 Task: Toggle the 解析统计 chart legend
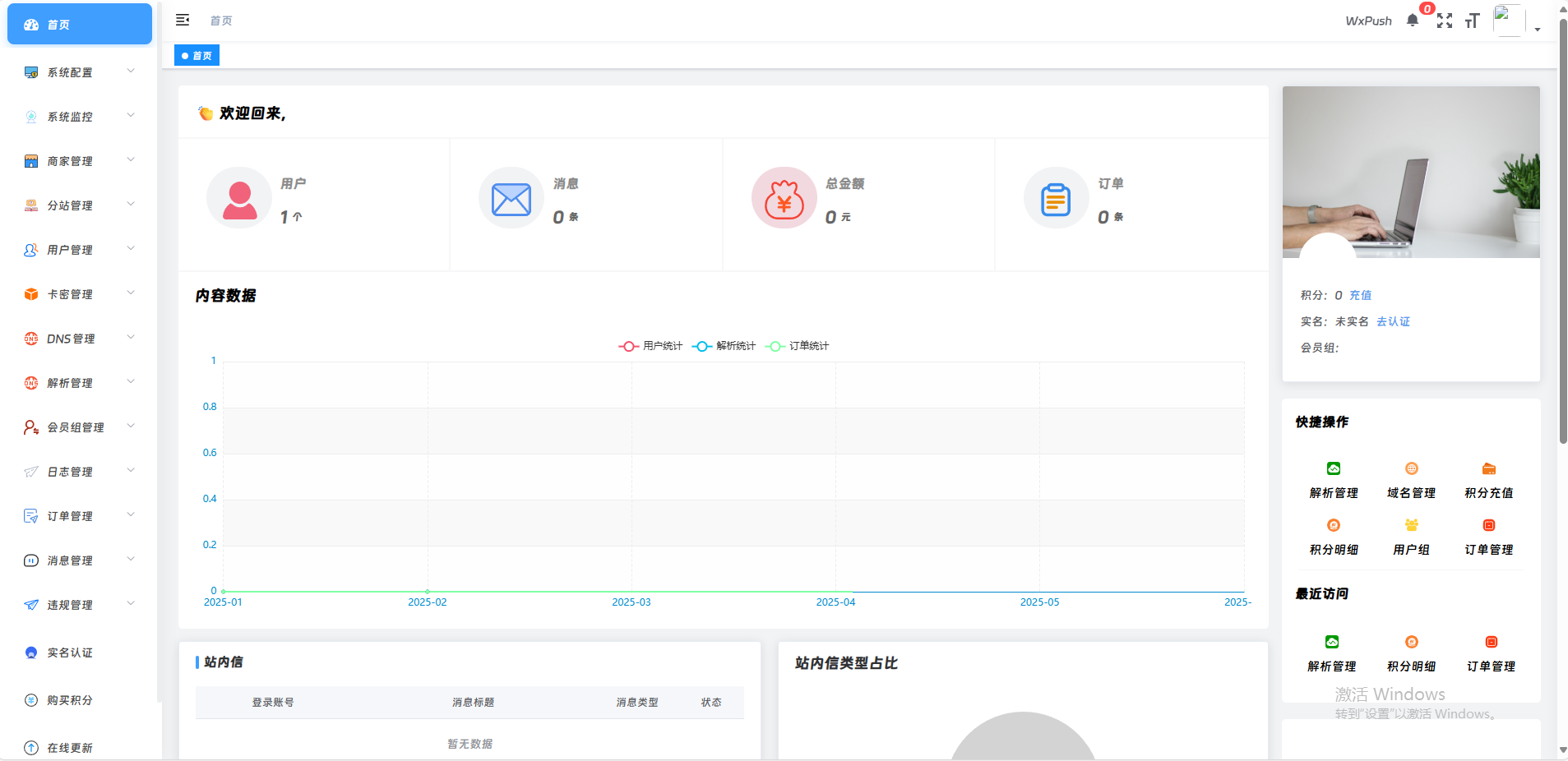724,346
